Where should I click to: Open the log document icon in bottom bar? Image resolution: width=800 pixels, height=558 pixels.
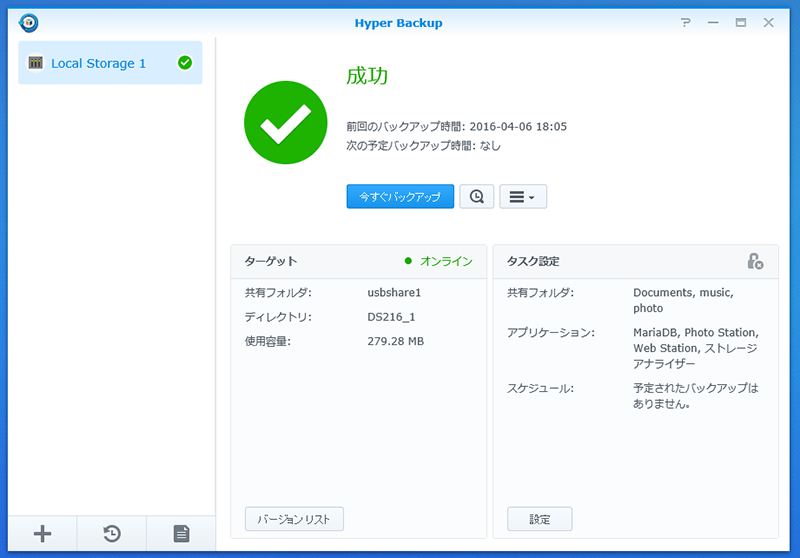181,534
